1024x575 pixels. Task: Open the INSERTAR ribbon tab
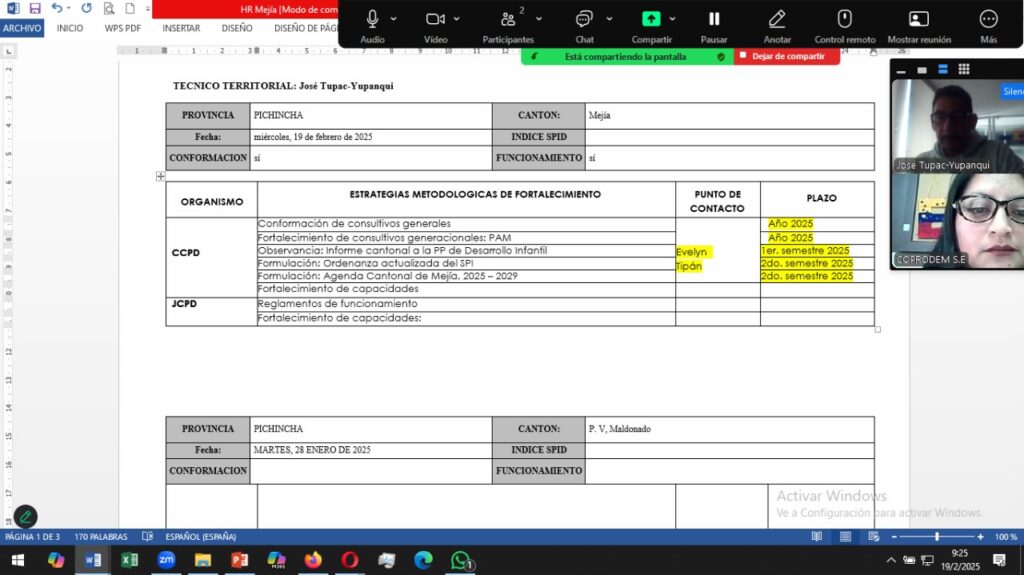click(x=181, y=28)
